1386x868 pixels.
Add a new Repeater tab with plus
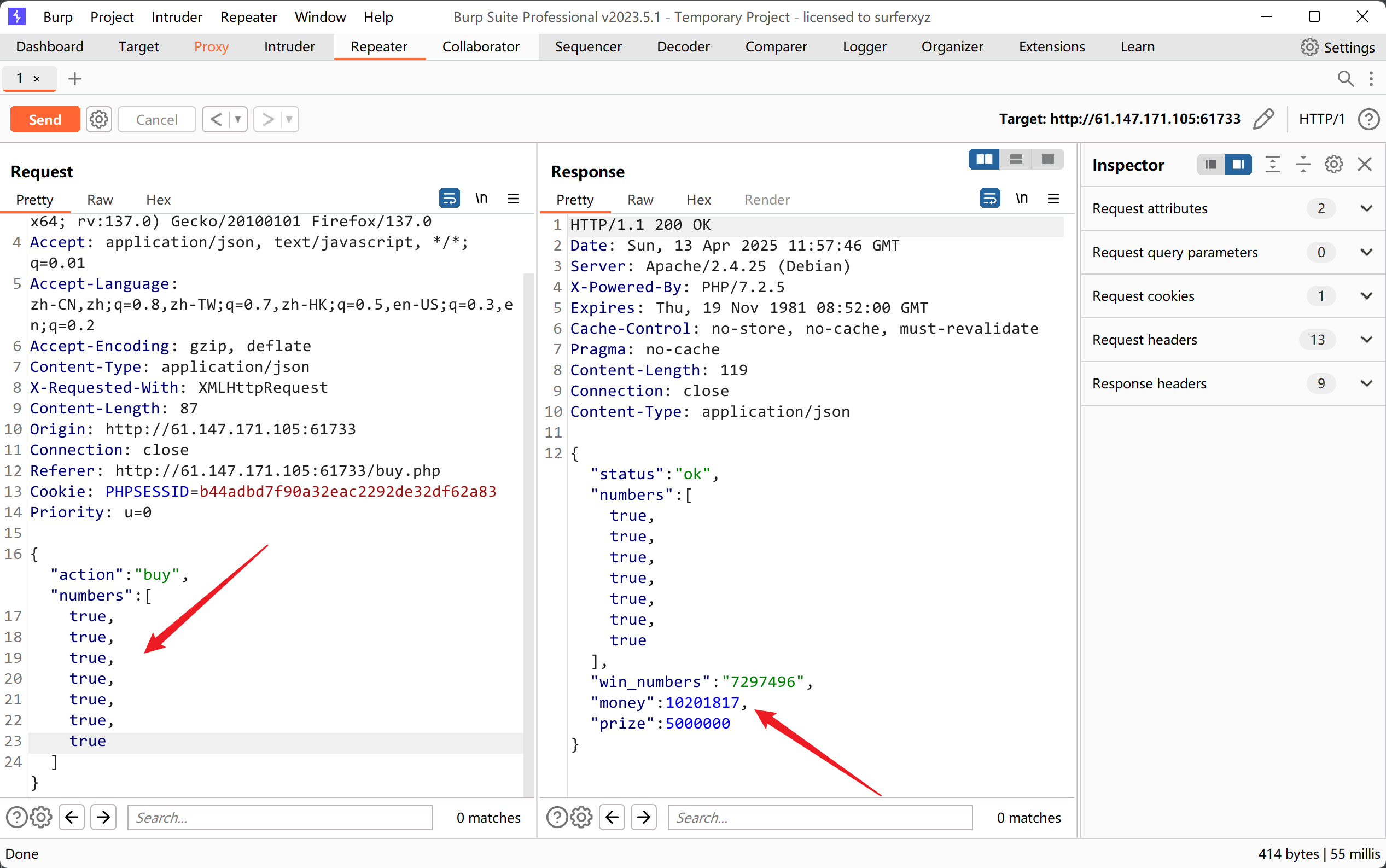click(x=74, y=79)
